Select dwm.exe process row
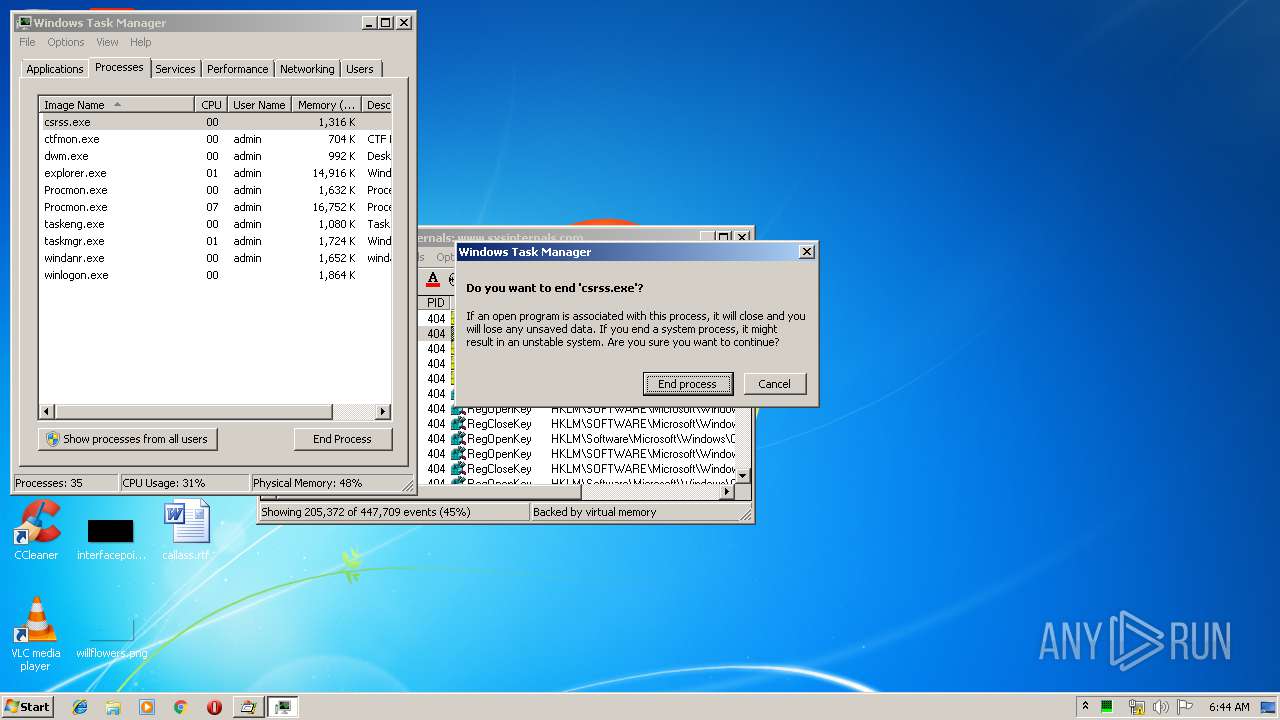This screenshot has height=720, width=1280. (x=216, y=156)
